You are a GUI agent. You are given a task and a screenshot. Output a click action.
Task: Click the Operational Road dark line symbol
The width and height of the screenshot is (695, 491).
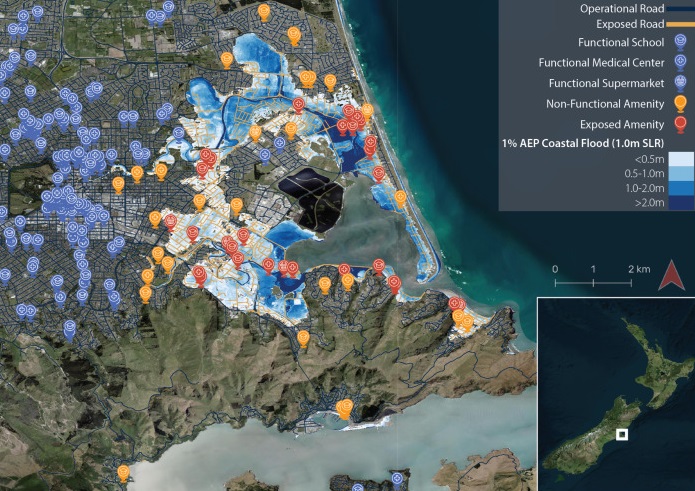[680, 9]
